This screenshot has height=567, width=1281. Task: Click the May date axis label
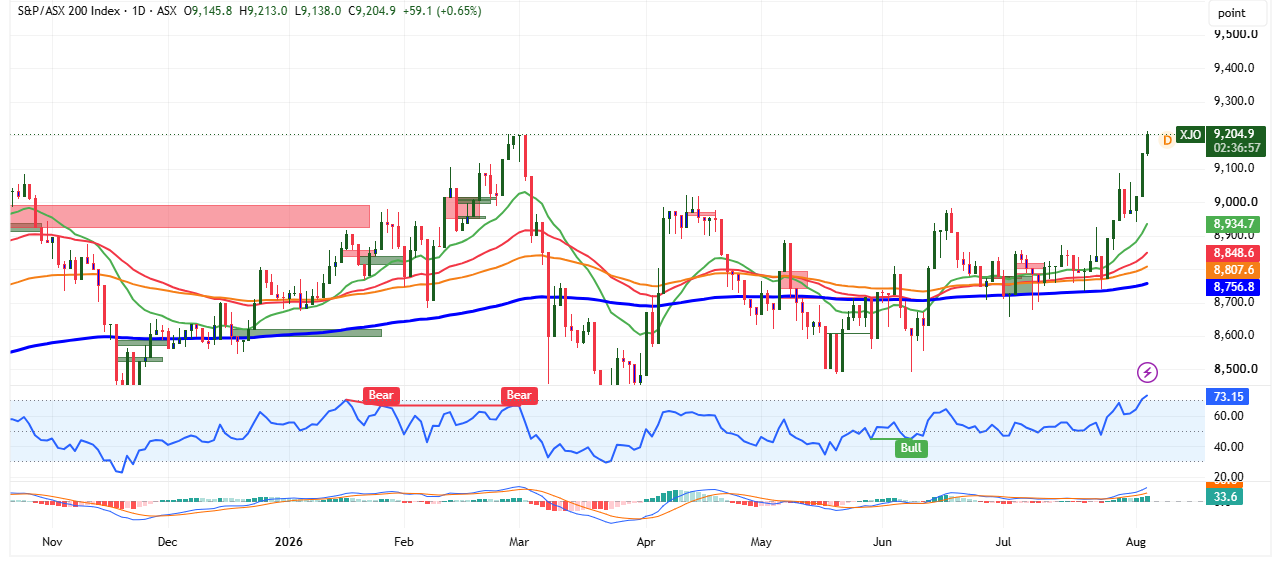tap(761, 541)
